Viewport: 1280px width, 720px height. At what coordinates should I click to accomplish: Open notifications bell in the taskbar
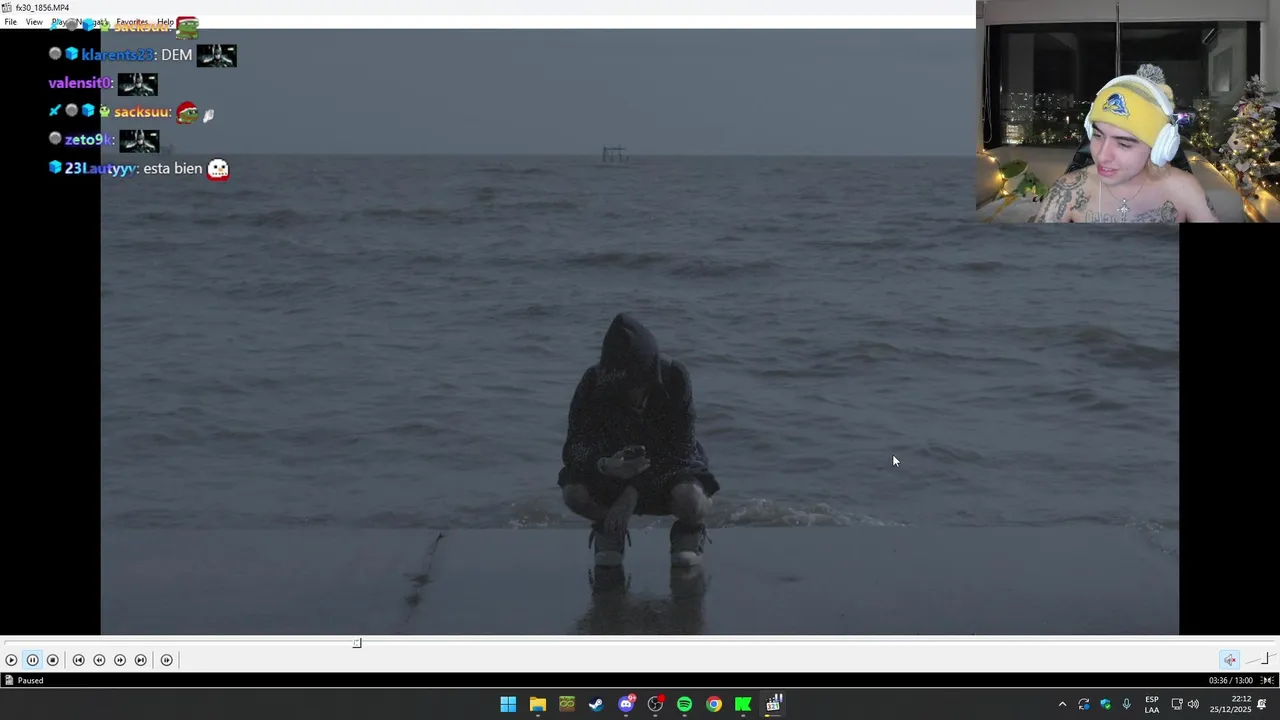[x=1262, y=704]
